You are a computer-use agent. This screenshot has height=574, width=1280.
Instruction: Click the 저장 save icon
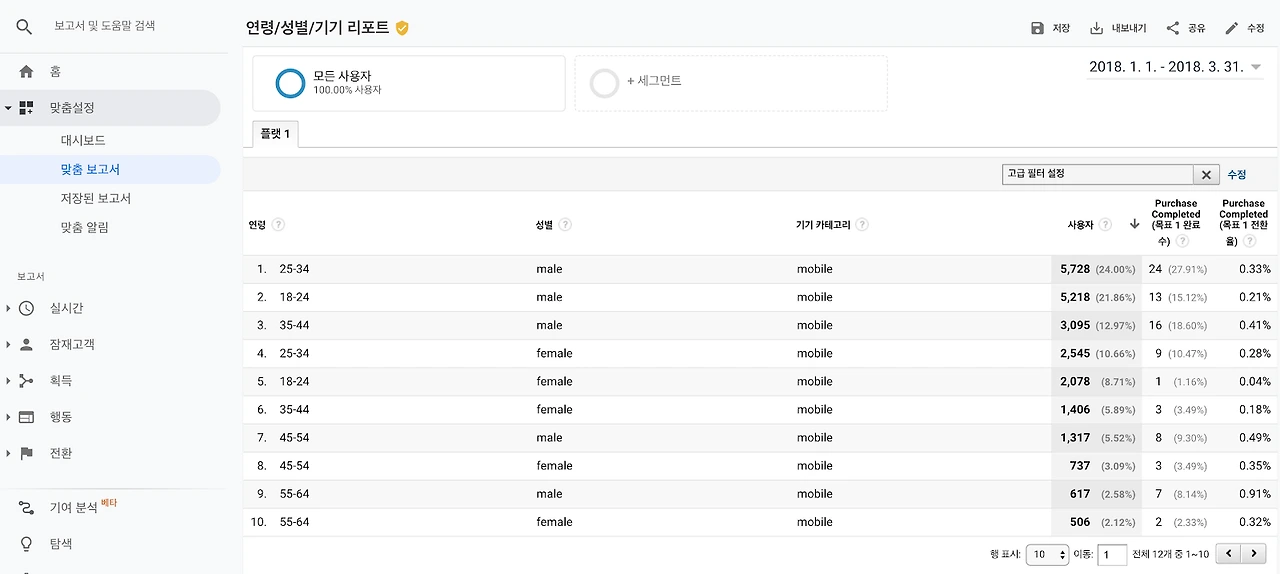click(1037, 28)
